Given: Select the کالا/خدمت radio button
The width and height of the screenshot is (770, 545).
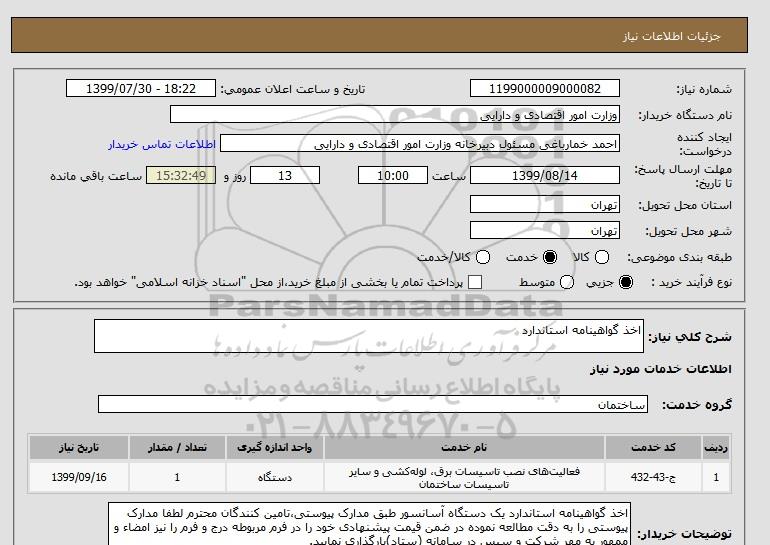Looking at the screenshot, I should [x=483, y=257].
